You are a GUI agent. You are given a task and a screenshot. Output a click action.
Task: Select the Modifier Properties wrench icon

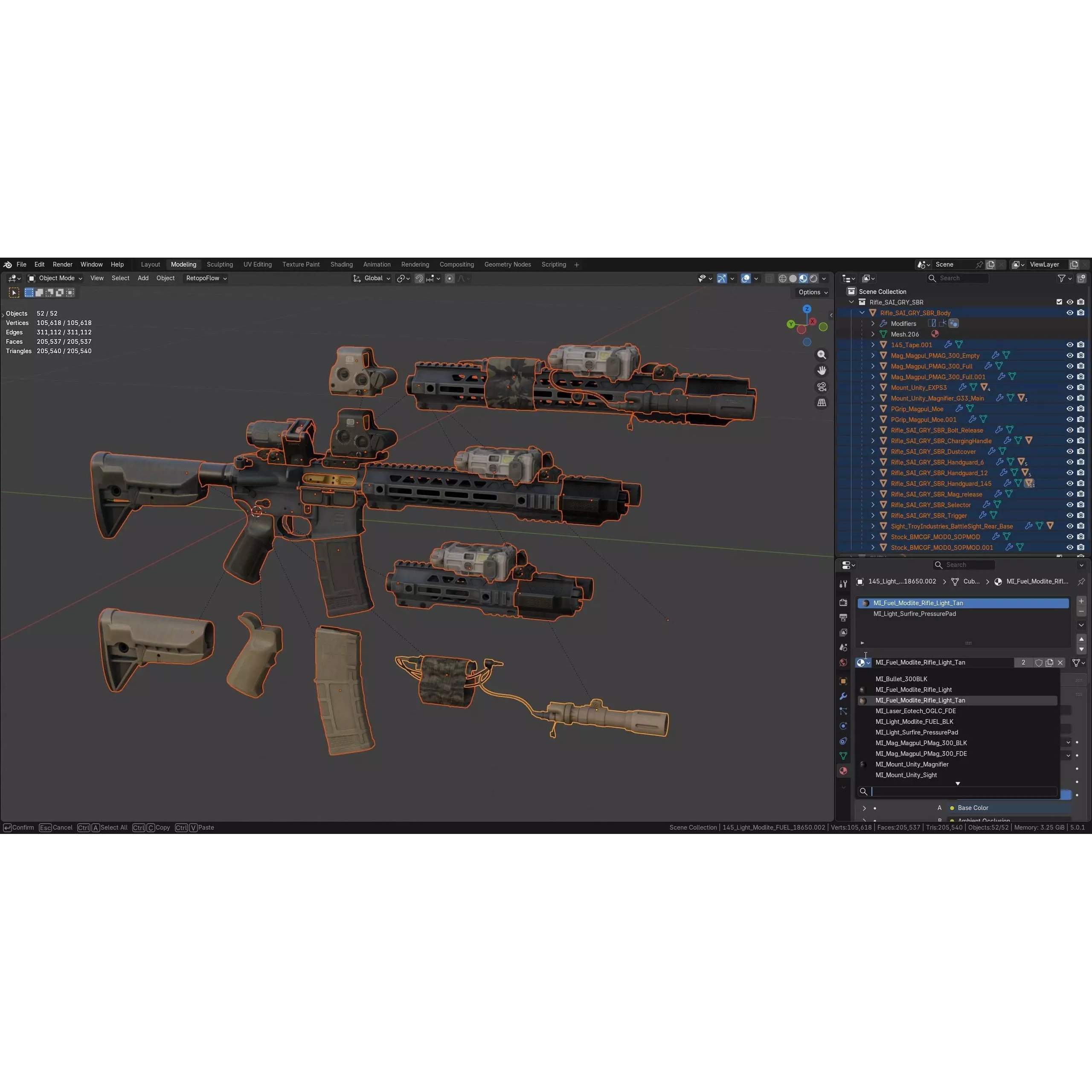[843, 696]
